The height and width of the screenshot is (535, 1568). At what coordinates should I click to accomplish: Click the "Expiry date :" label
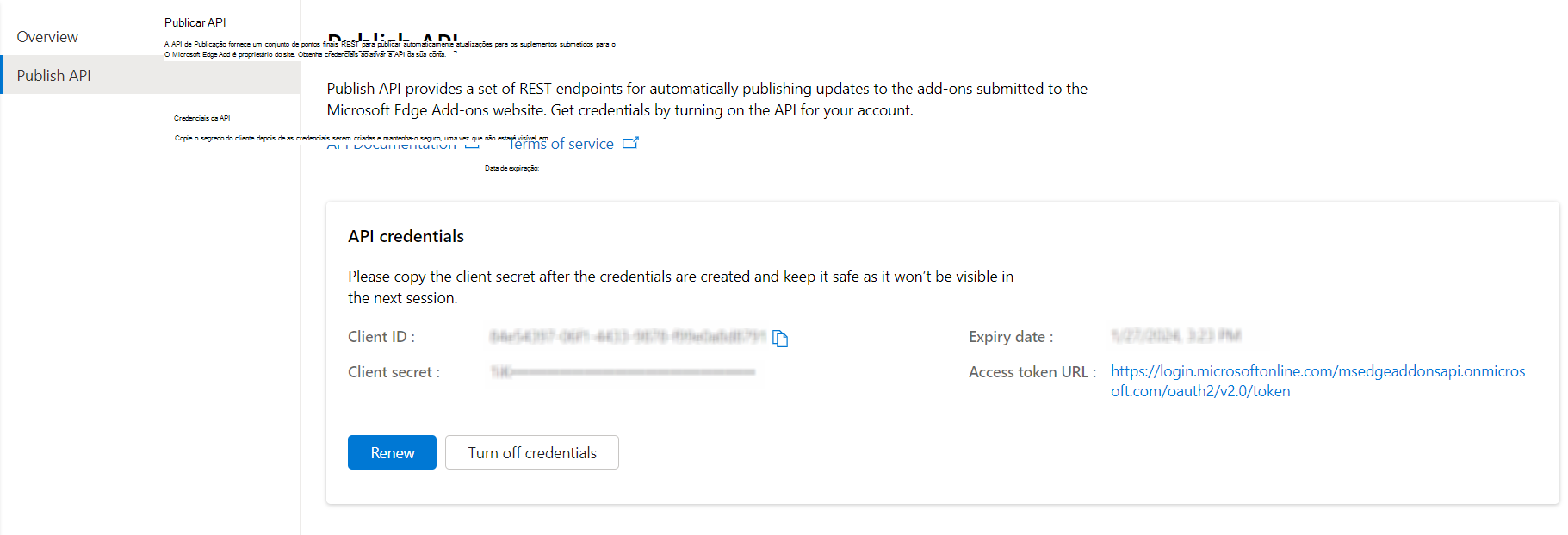[x=1010, y=337]
